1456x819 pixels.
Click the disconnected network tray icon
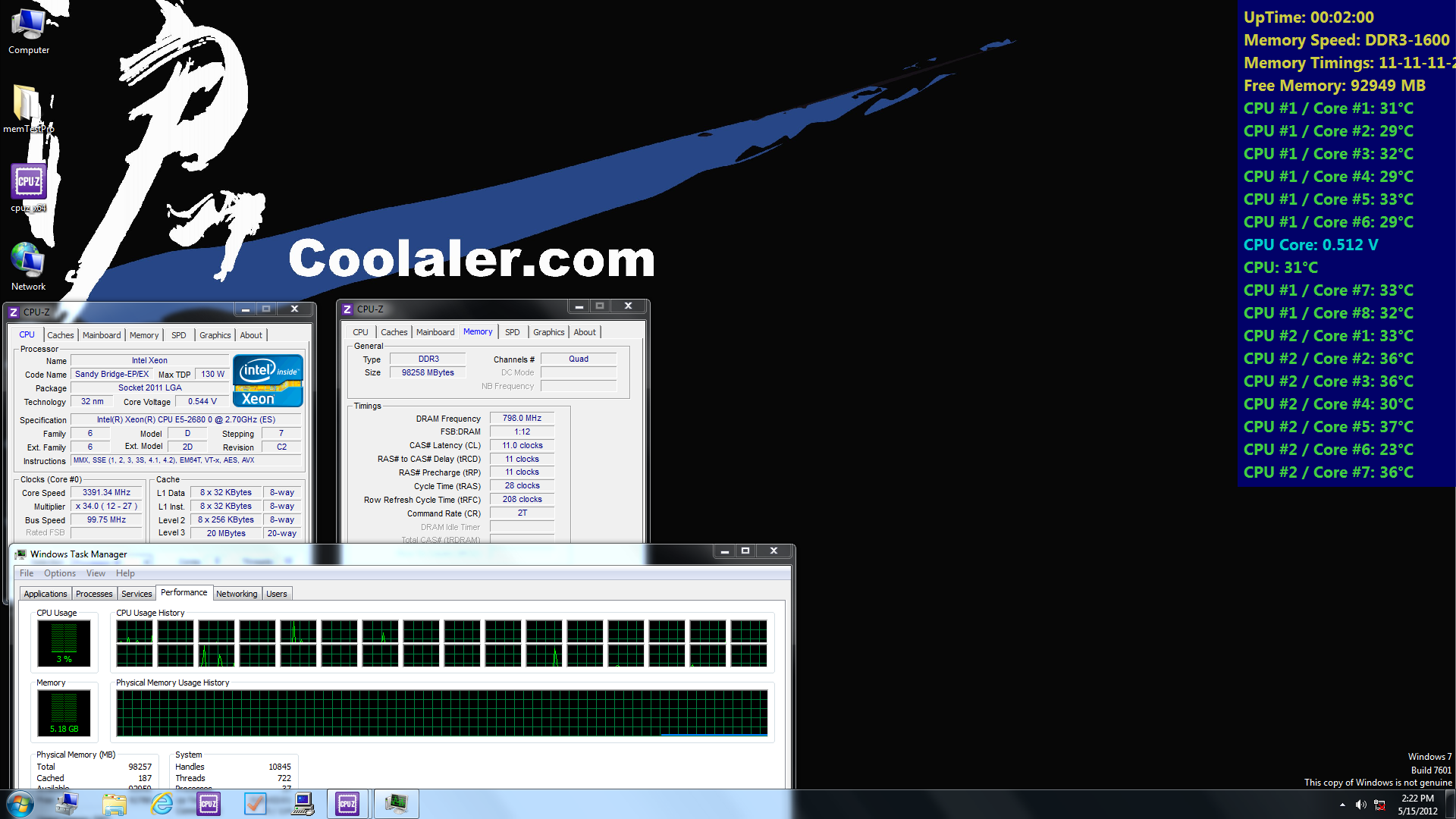(x=1380, y=805)
